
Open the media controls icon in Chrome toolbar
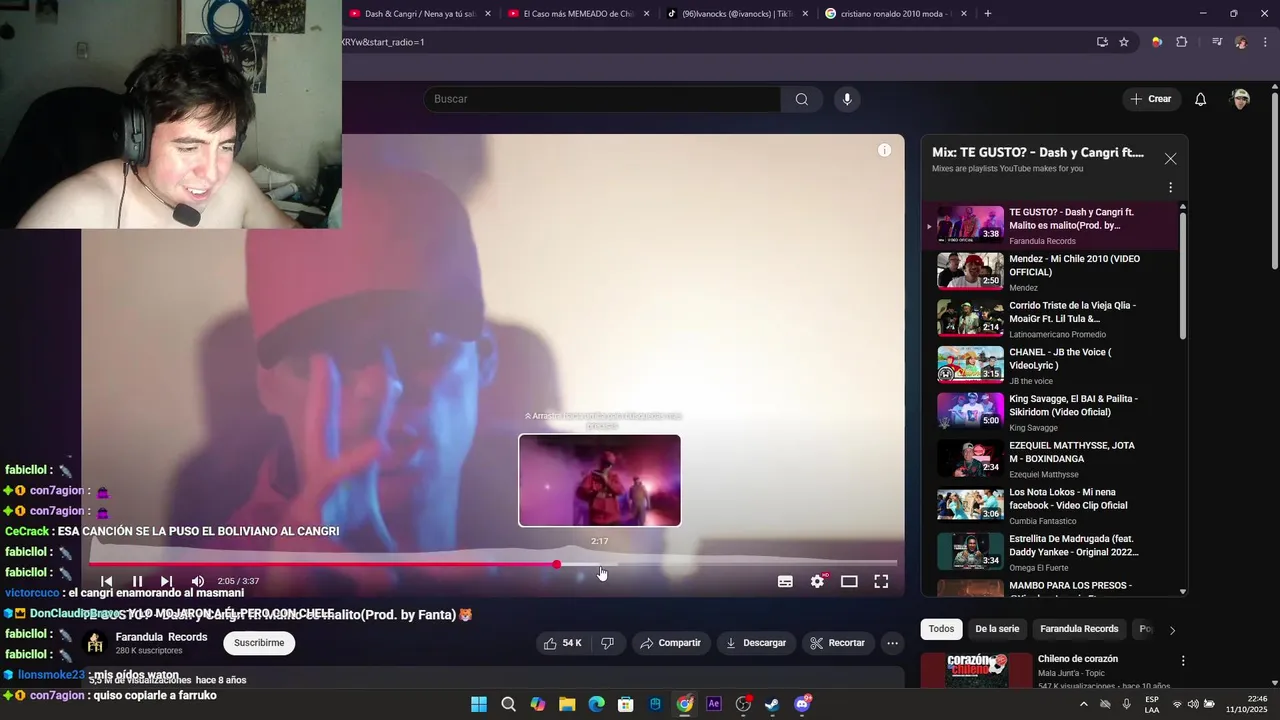[x=1217, y=42]
